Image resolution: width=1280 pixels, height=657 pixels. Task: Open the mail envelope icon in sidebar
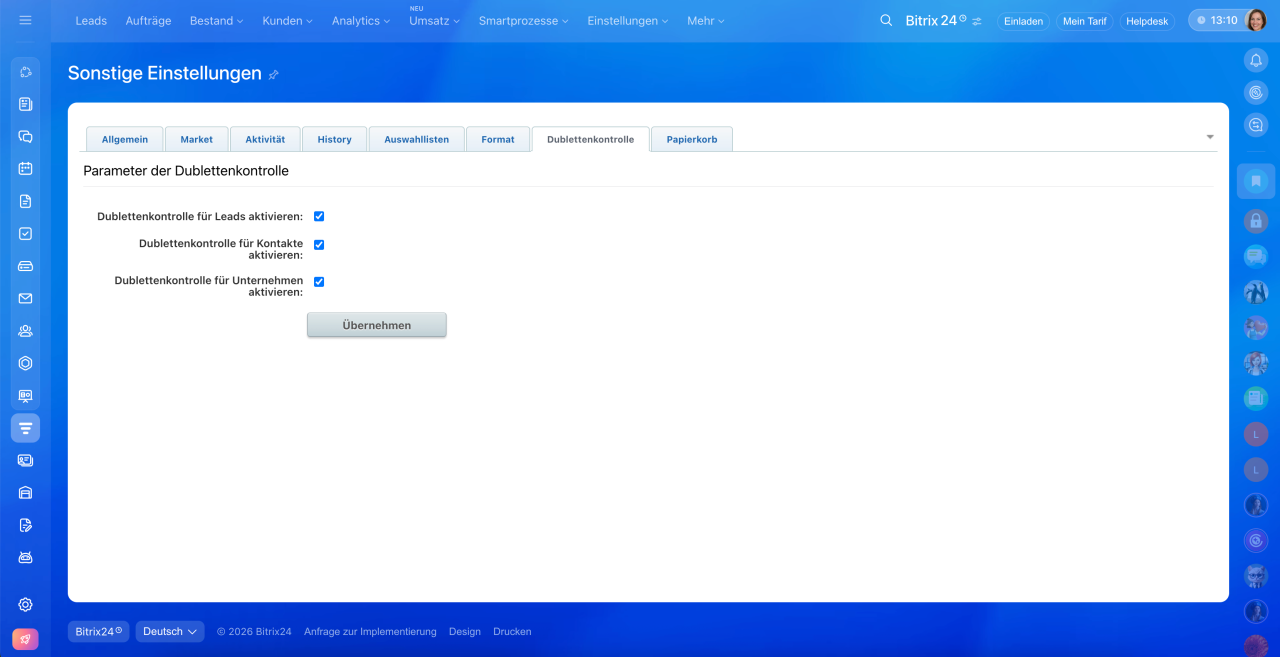click(x=26, y=298)
